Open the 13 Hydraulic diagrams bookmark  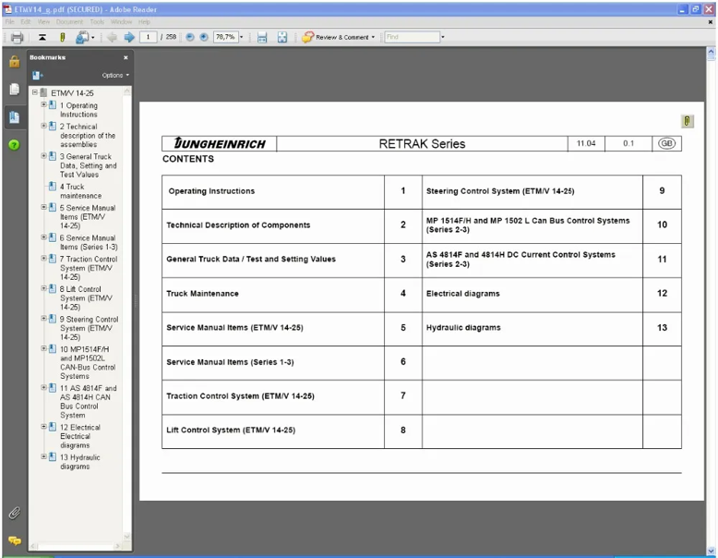(x=80, y=462)
